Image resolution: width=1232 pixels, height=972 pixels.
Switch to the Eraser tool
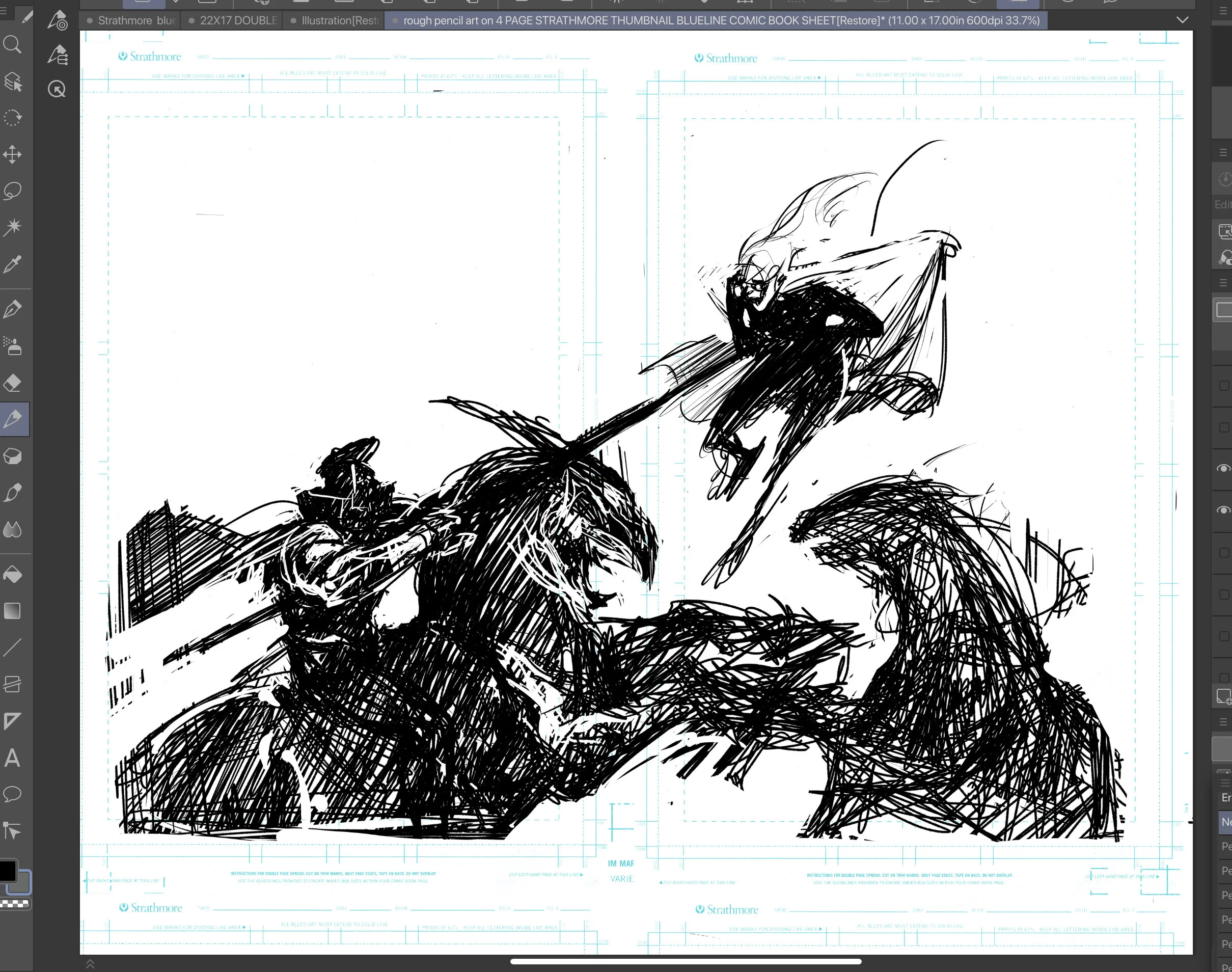coord(13,383)
